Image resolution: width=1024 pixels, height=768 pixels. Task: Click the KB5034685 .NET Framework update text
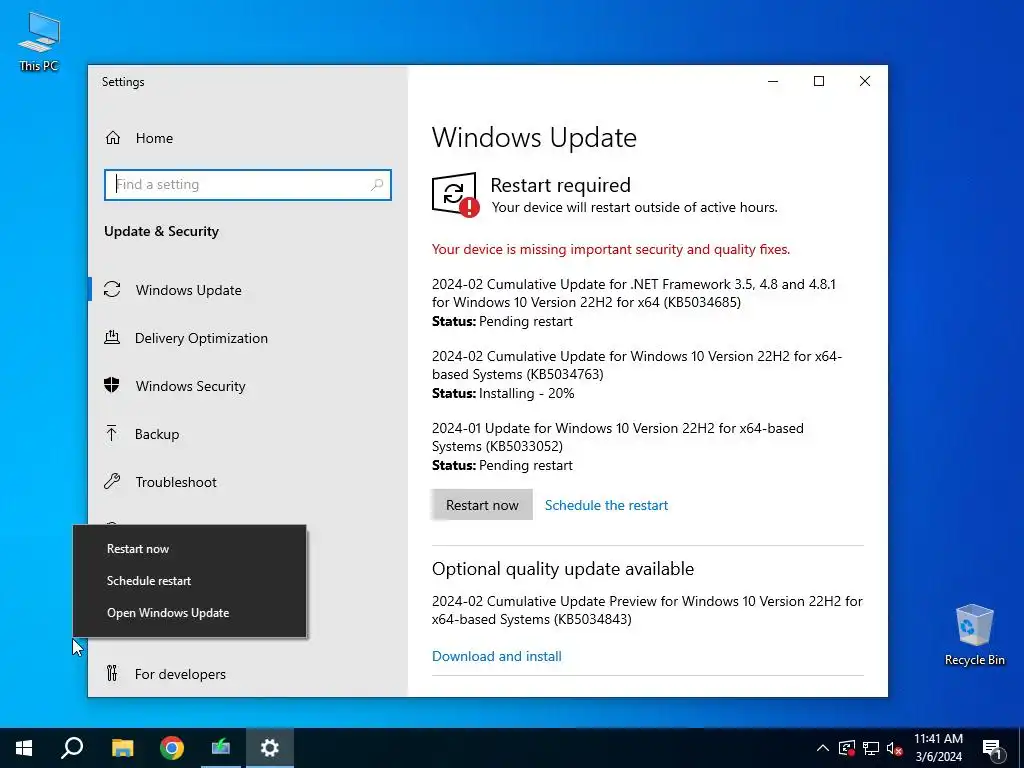coord(633,293)
